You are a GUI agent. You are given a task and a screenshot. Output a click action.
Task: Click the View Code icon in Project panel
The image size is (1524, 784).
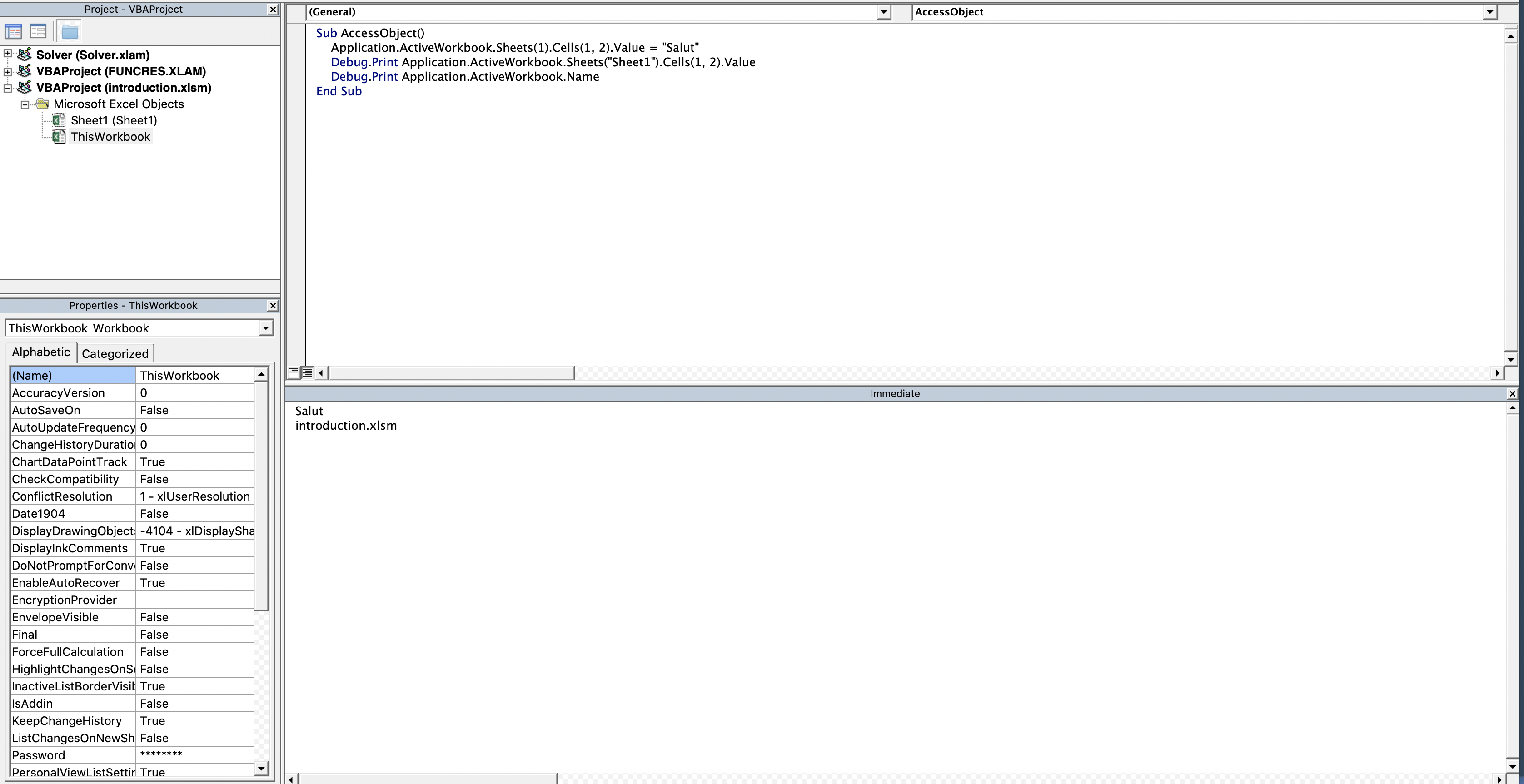pos(13,31)
